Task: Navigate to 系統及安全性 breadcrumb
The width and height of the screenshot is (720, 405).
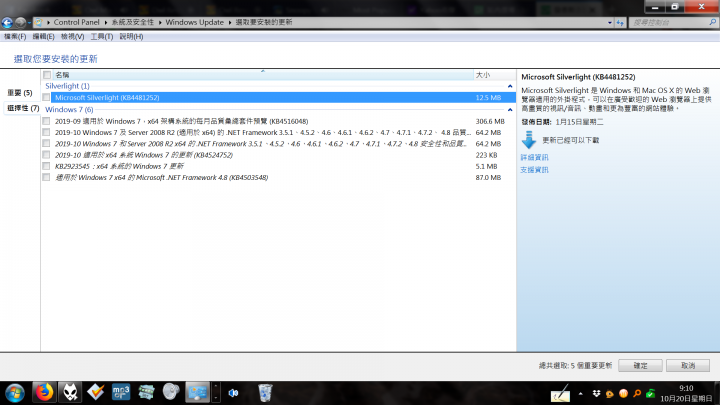Action: tap(133, 22)
